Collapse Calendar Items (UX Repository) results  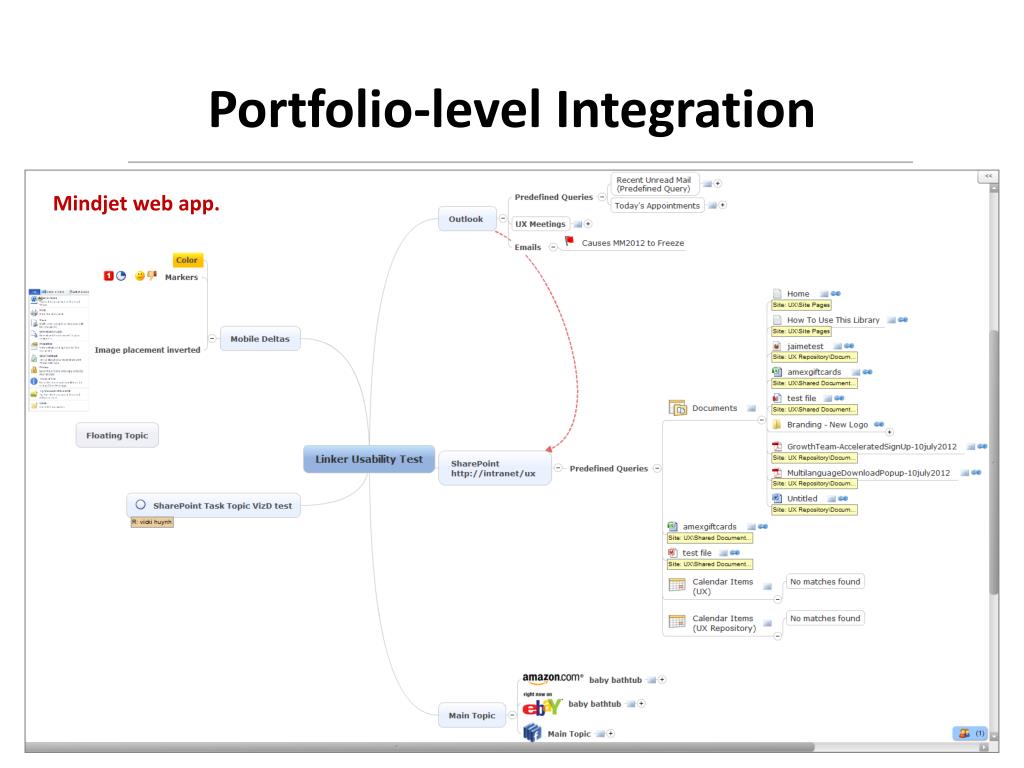tap(778, 635)
